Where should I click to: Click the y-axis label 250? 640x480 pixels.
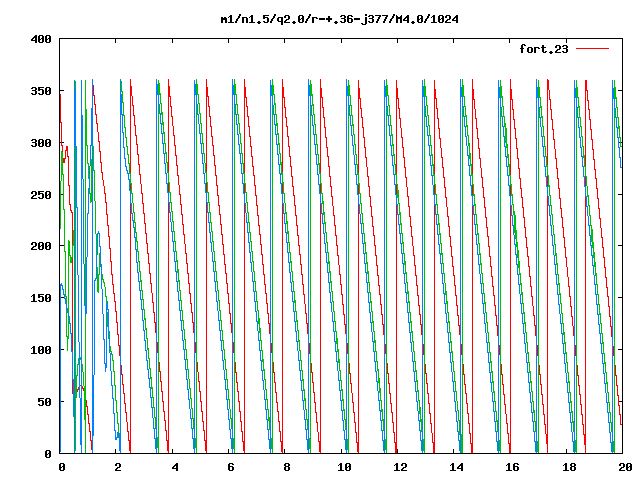tap(41, 195)
